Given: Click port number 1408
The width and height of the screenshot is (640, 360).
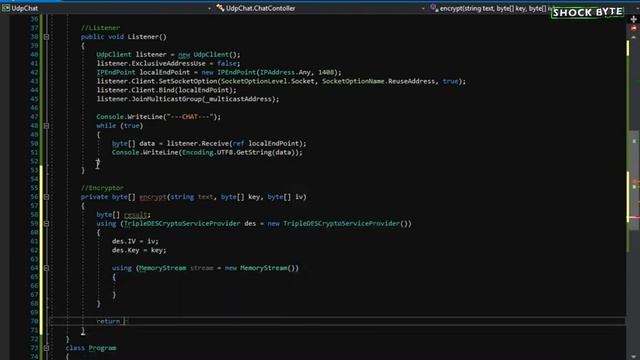Looking at the screenshot, I should tap(326, 72).
